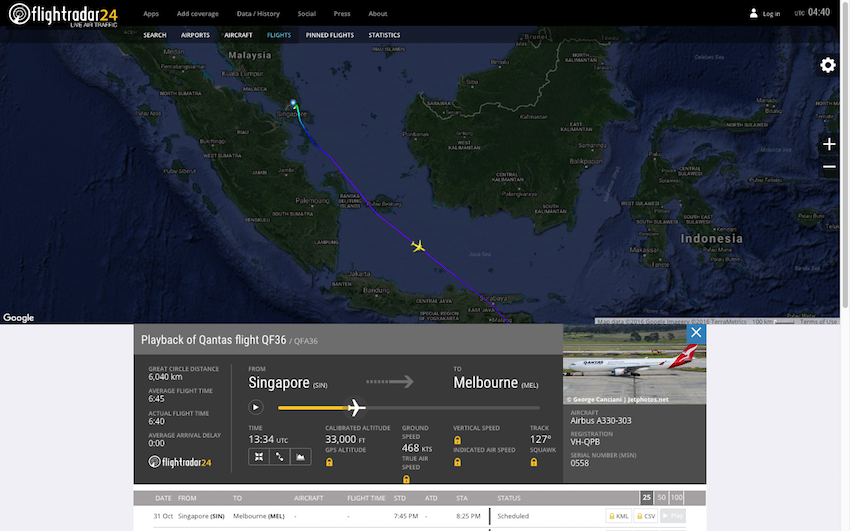This screenshot has width=850, height=531.
Task: Click the Flightradar24 logo in playback panel
Action: coord(179,462)
